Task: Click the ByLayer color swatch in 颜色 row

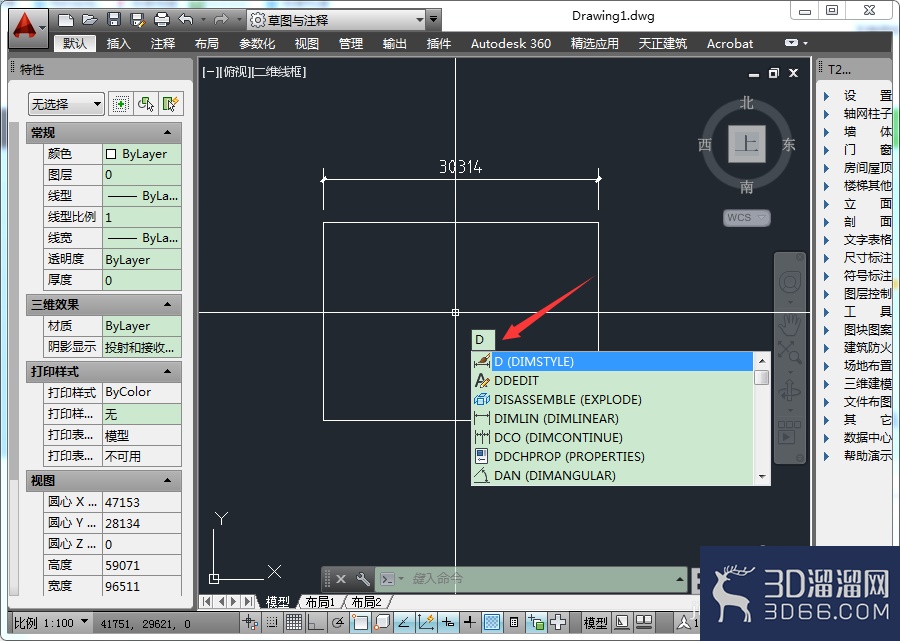Action: coord(111,154)
